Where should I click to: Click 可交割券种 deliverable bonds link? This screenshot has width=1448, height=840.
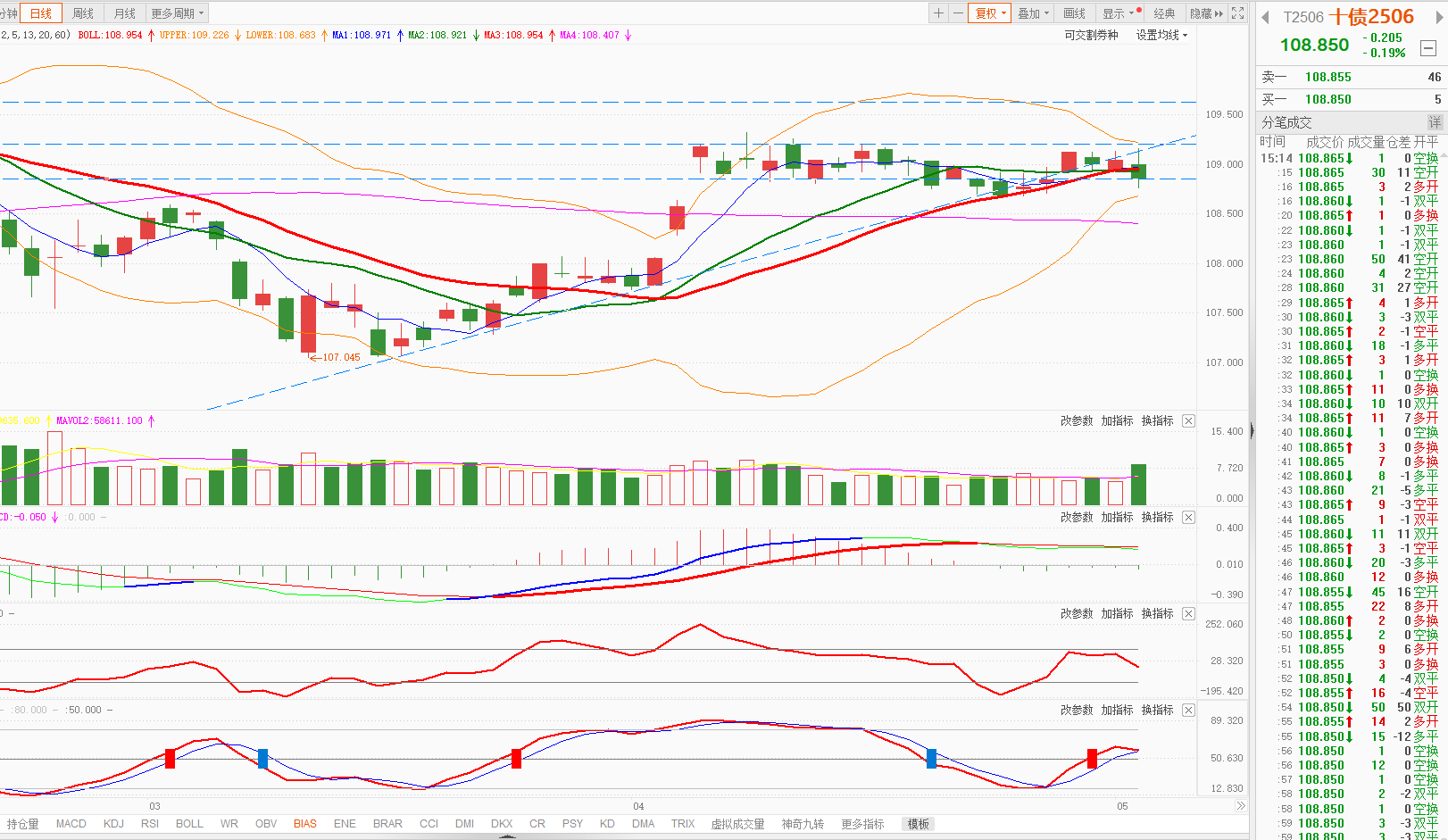pos(1091,35)
